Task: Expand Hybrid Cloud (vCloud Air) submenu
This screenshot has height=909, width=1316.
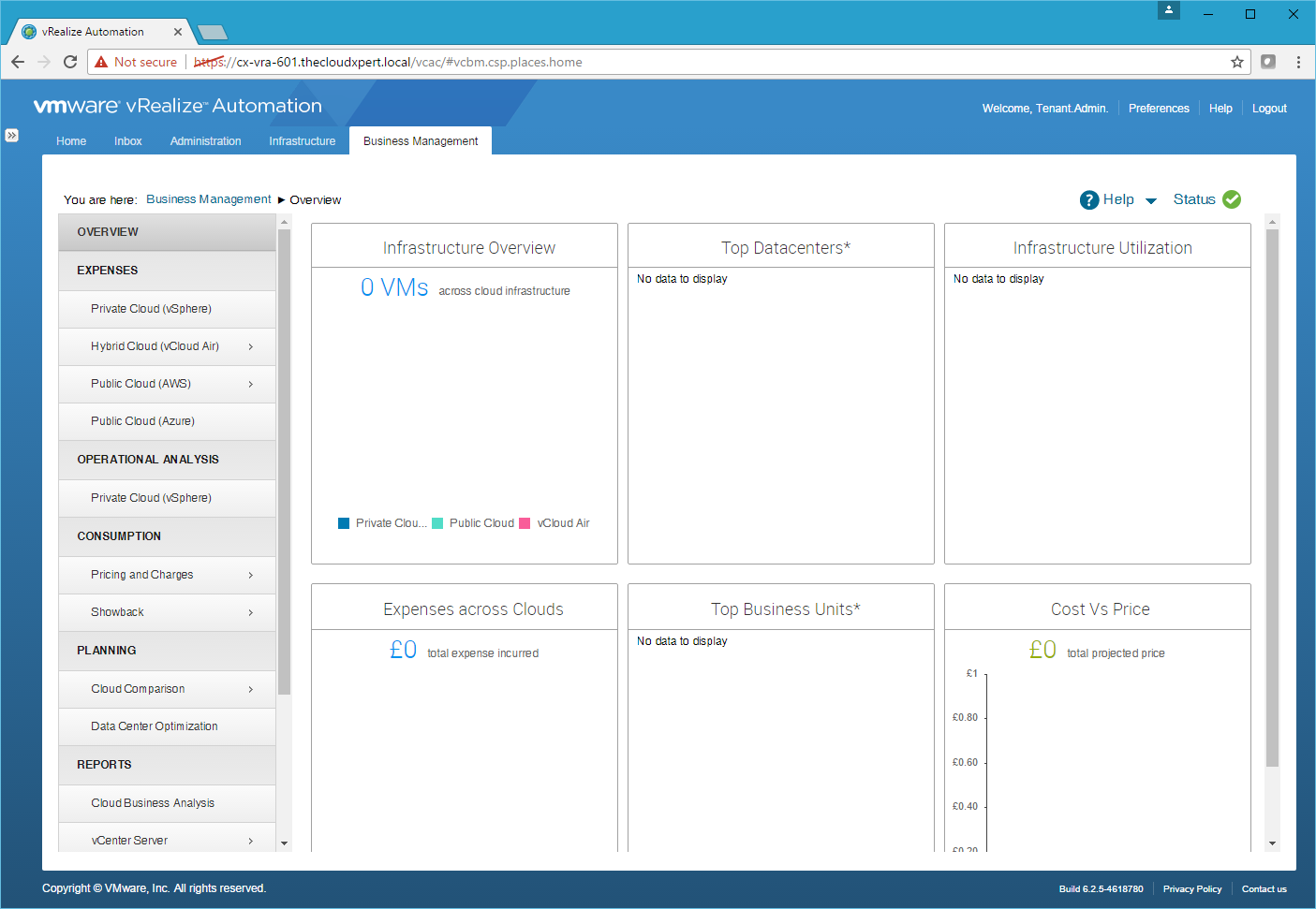Action: pyautogui.click(x=250, y=346)
